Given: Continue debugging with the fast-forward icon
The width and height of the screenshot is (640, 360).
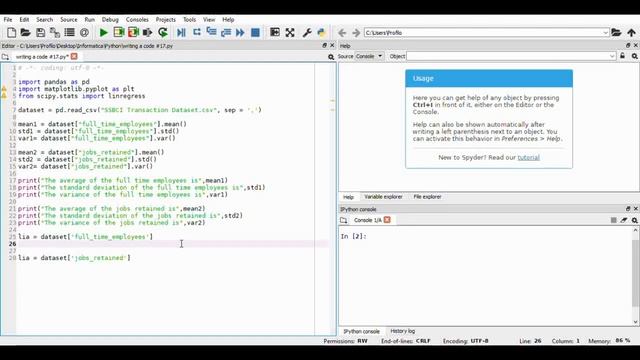Looking at the screenshot, I should 240,33.
